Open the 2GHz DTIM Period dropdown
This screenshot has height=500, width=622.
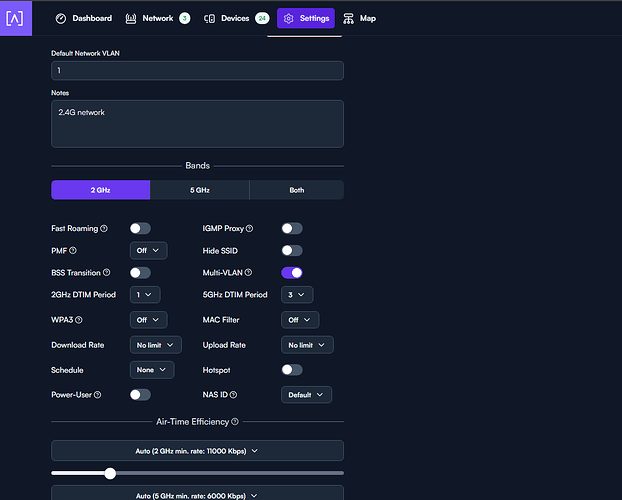point(145,294)
